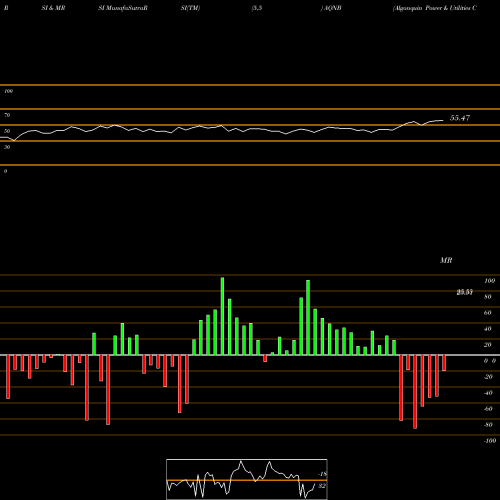Click the 'SI MunafaSutraR' header text
Viewport: 500px width, 500px height.
click(123, 8)
